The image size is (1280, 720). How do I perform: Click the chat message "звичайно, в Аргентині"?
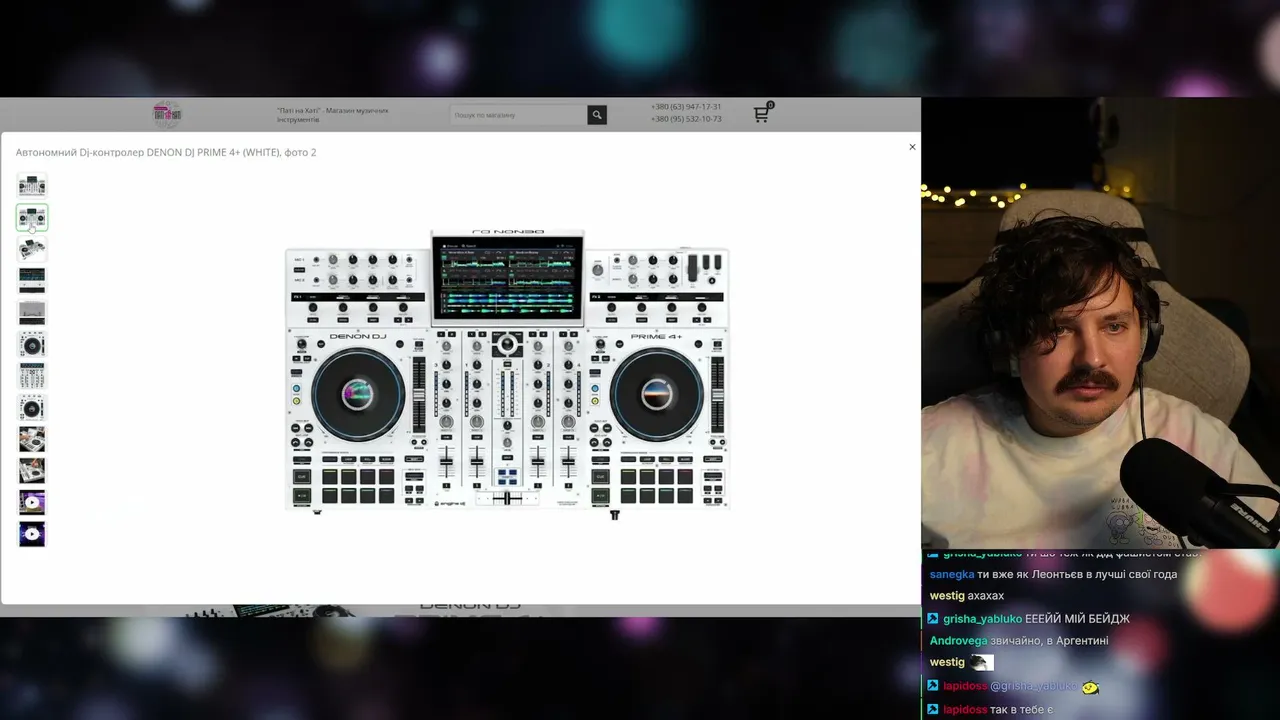pos(1050,641)
